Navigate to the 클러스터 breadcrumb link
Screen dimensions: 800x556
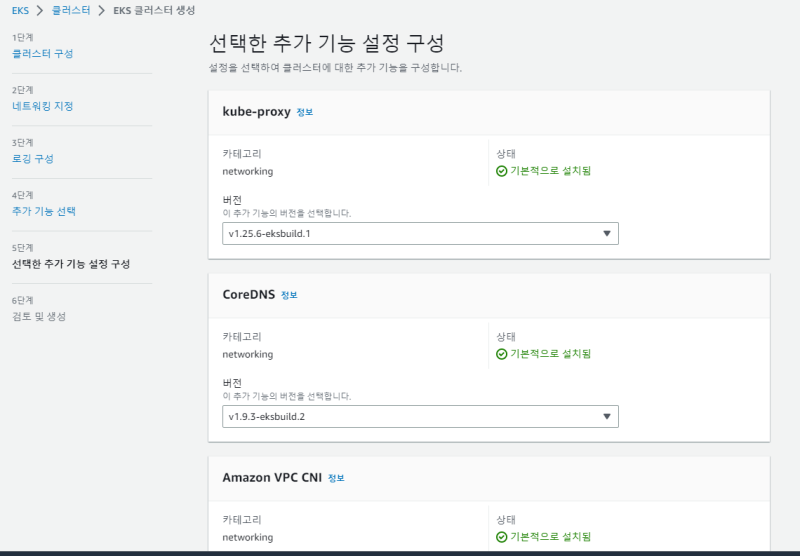click(x=71, y=10)
